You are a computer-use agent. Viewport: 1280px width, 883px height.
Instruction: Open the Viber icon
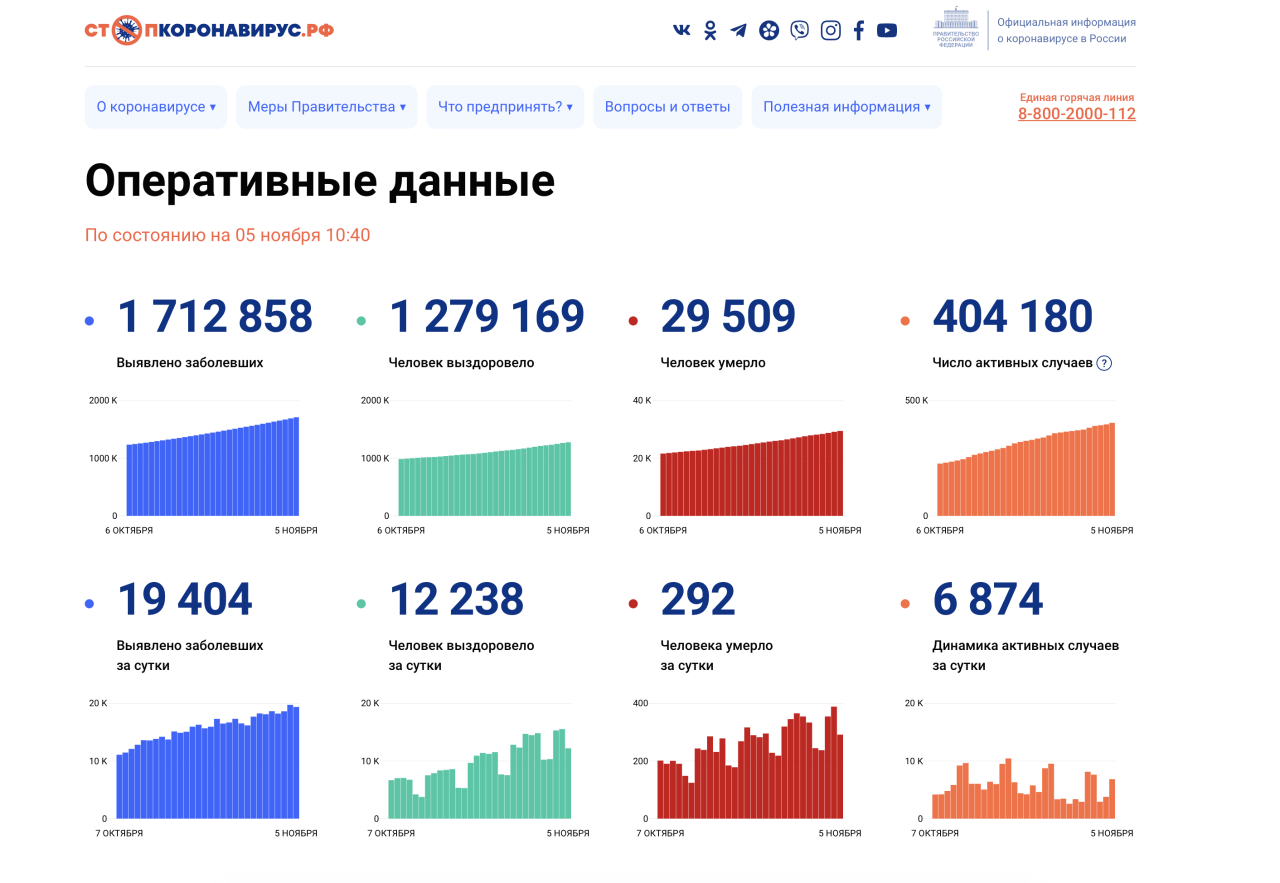point(799,30)
